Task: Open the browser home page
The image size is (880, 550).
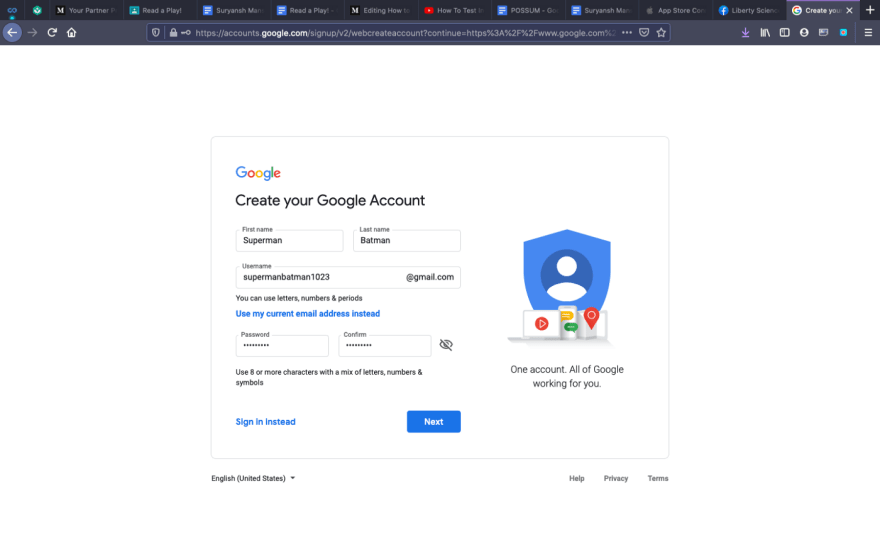Action: [x=71, y=33]
